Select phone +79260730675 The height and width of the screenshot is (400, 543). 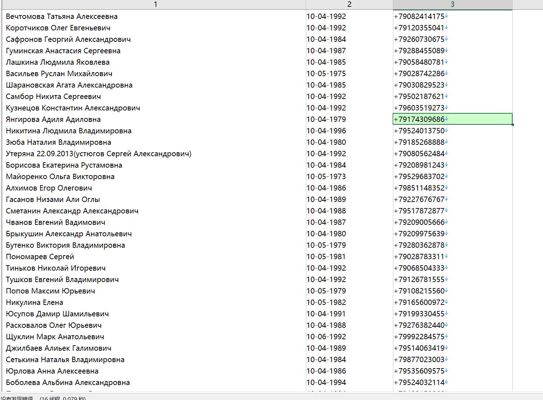[x=419, y=39]
